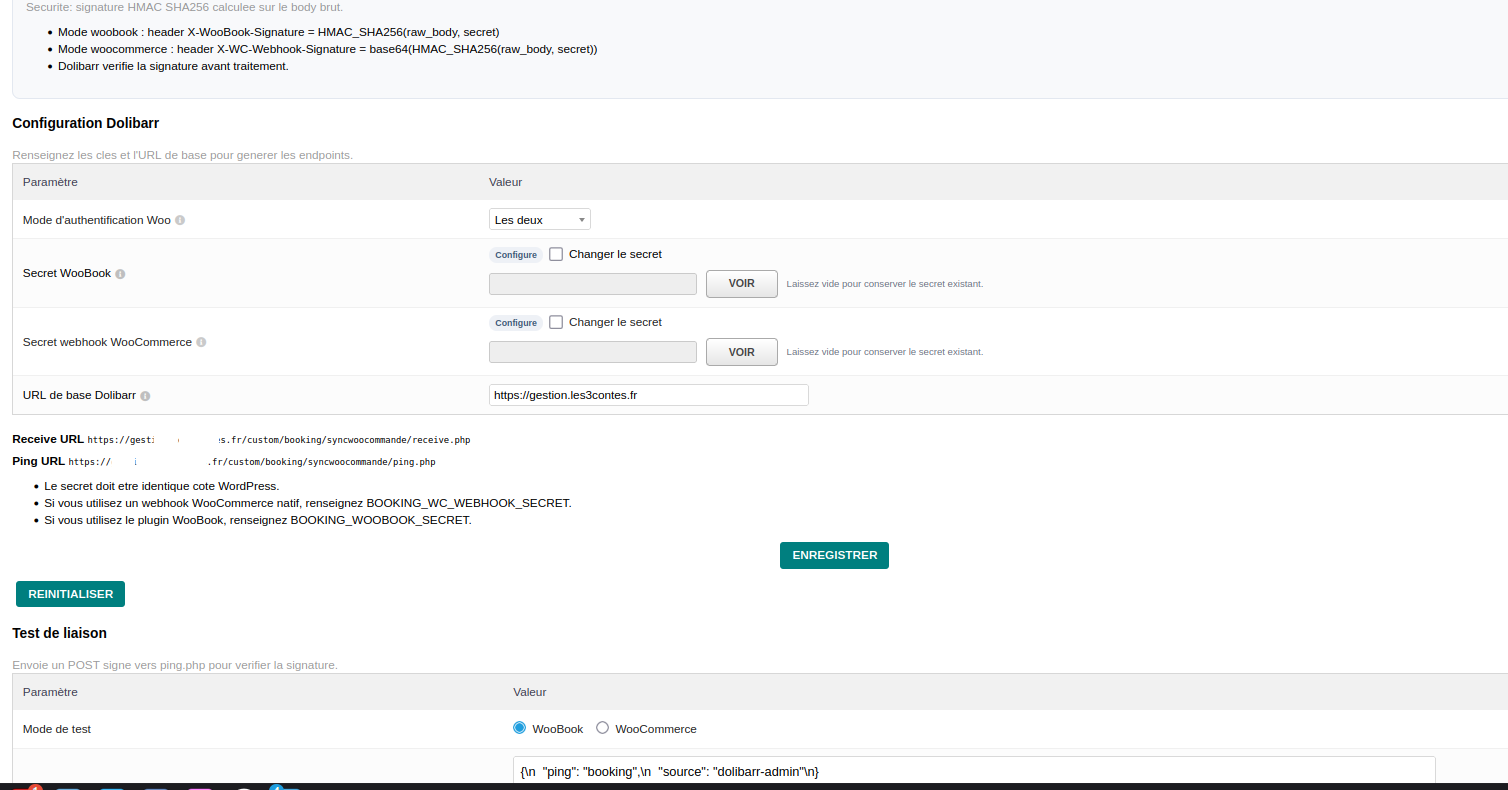Click the JSON ping payload text area
Screen dimensions: 1508x790
click(973, 771)
